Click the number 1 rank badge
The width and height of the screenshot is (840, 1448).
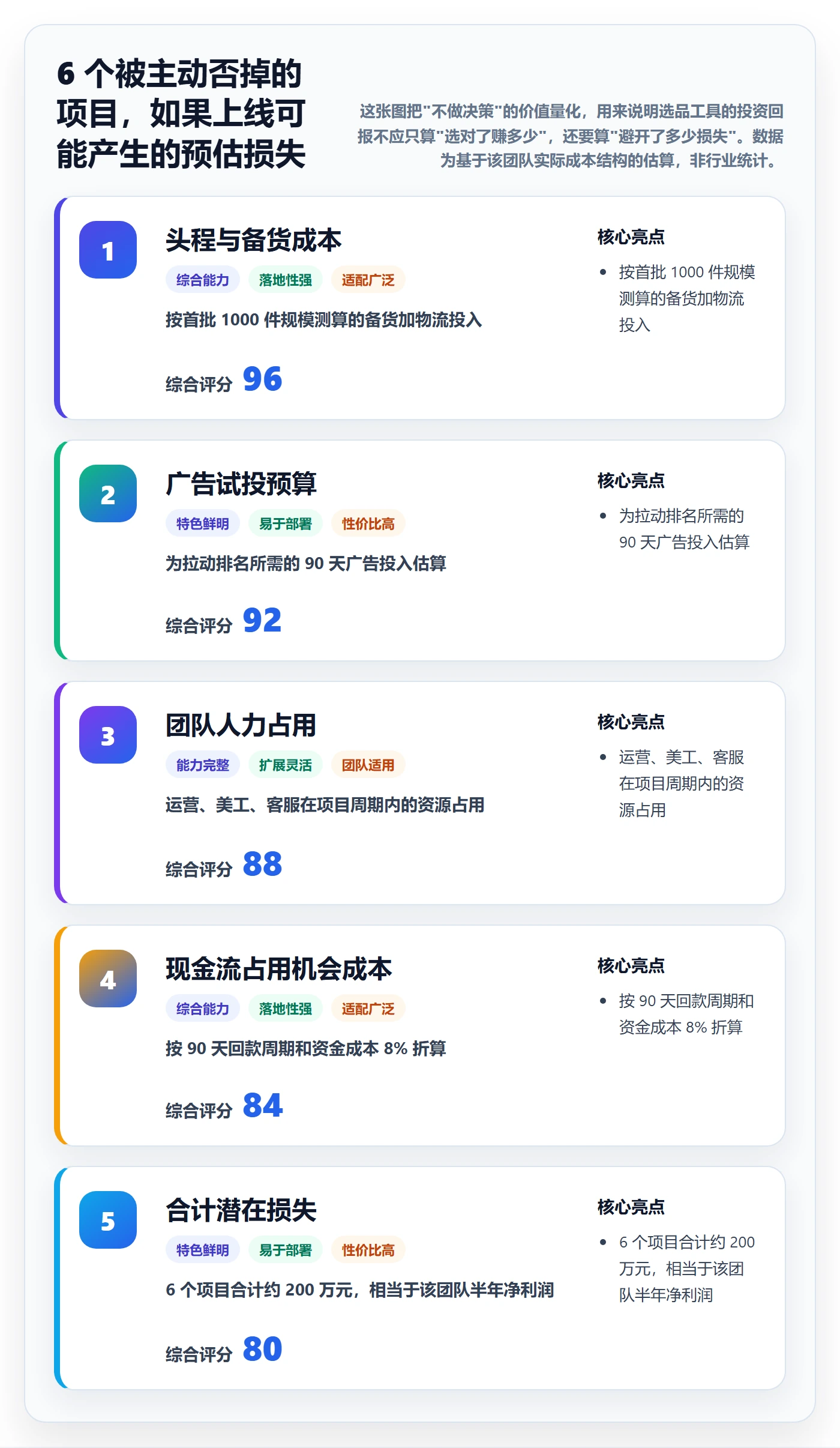click(x=108, y=250)
